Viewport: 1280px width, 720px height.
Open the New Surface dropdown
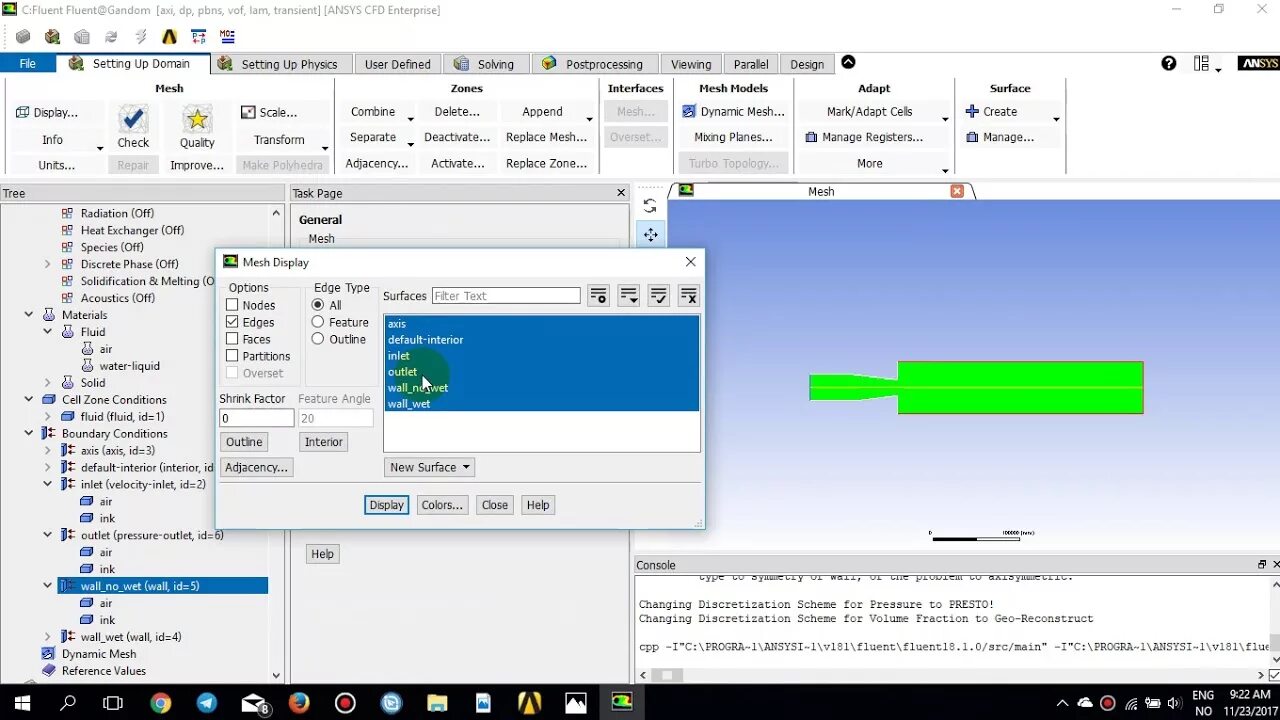(x=429, y=467)
